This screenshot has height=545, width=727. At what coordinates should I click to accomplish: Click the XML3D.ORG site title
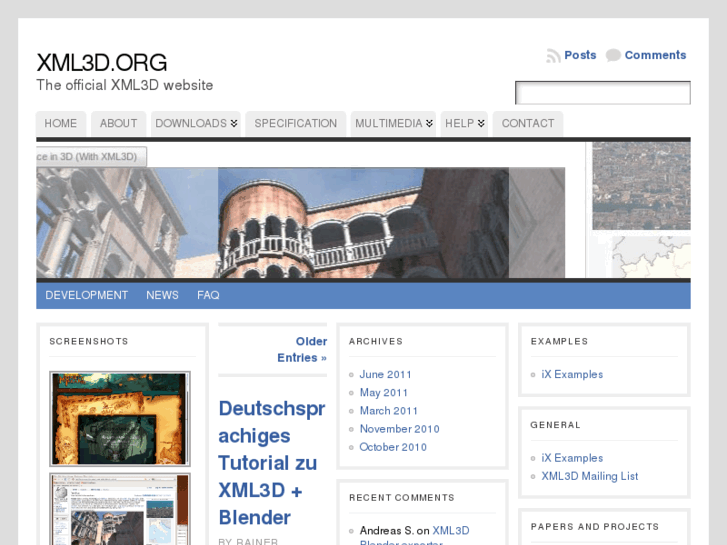[x=102, y=63]
